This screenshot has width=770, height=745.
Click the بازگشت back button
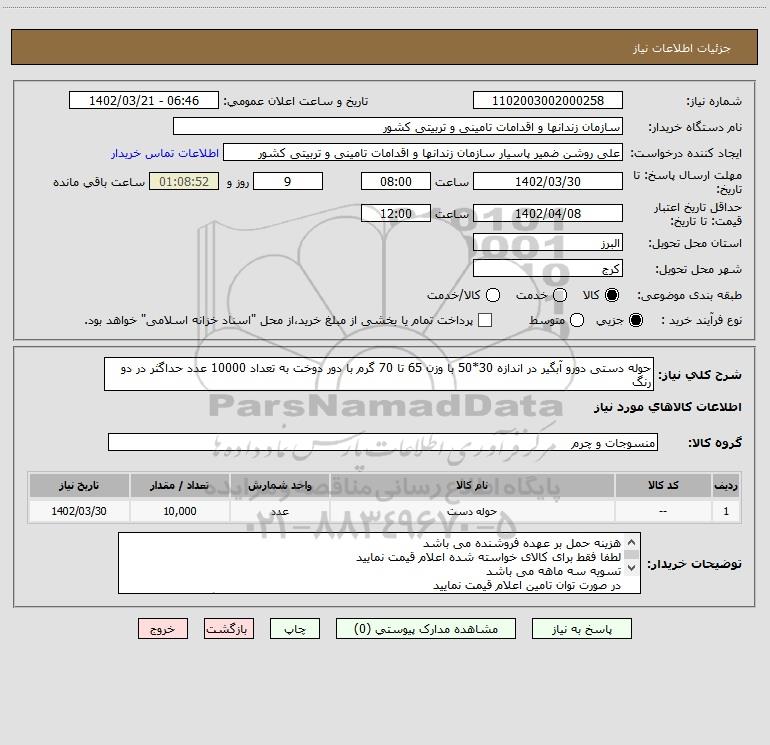coord(229,629)
